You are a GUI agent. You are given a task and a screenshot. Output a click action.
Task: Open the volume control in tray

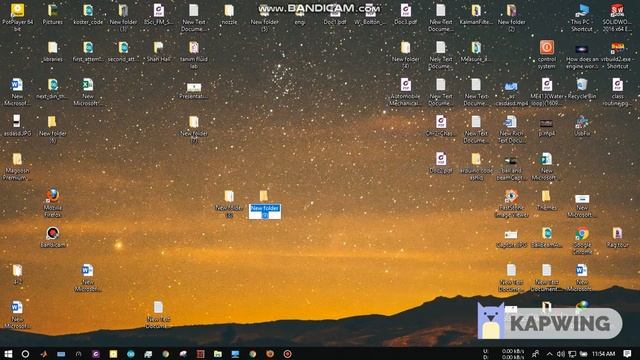click(560, 353)
